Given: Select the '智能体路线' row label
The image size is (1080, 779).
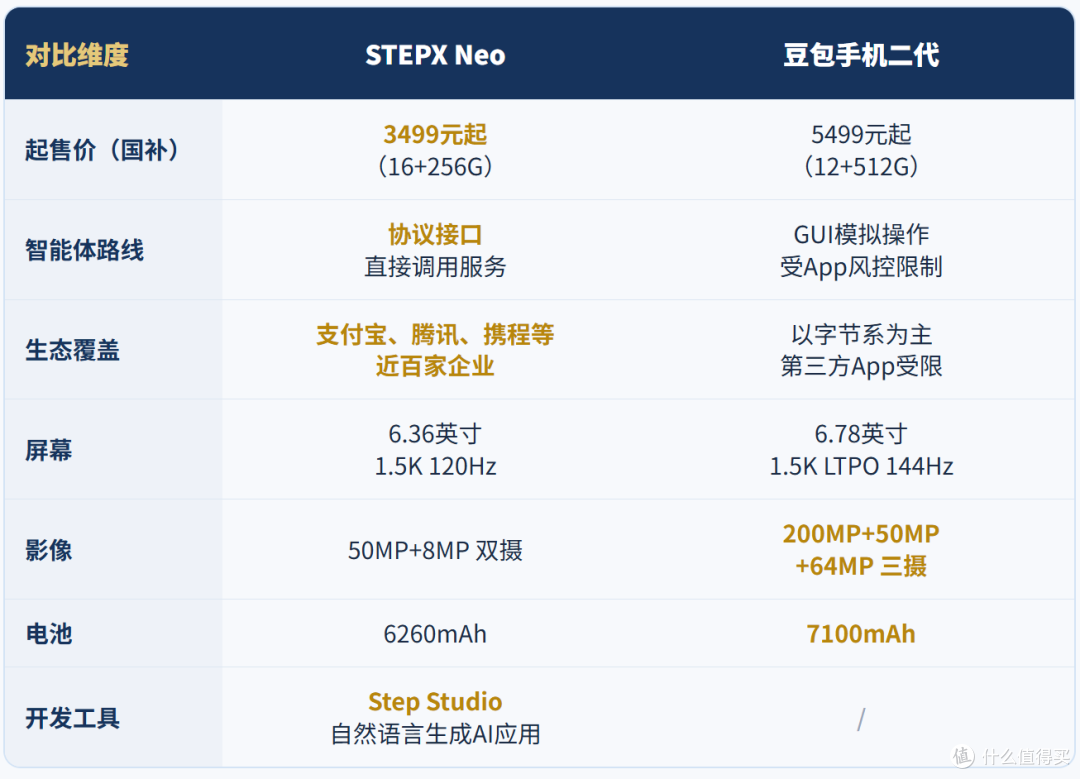Looking at the screenshot, I should click(84, 250).
